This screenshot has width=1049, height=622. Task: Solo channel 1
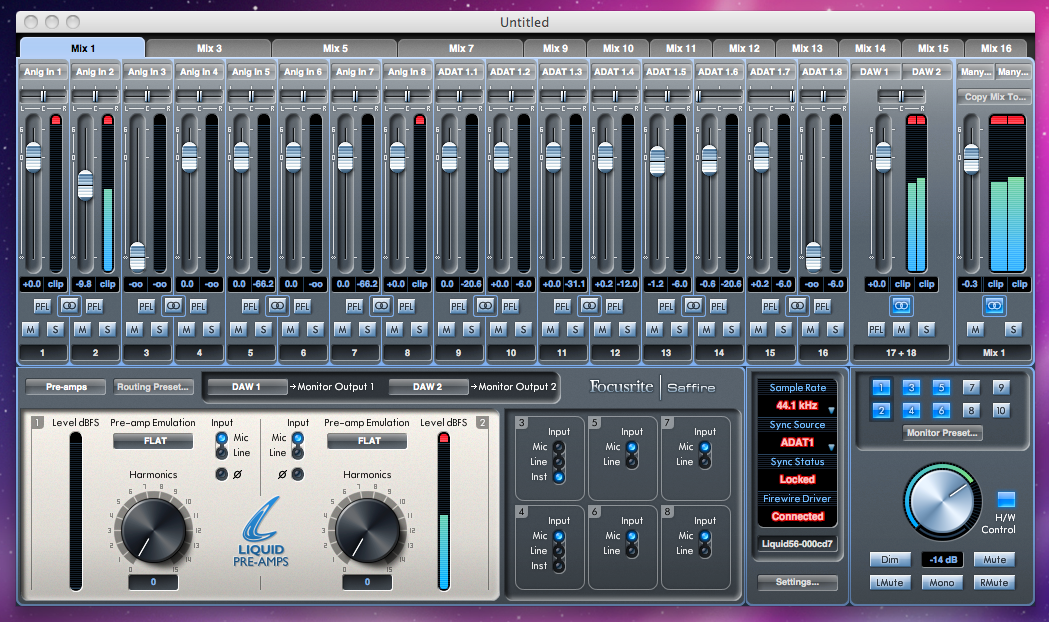56,330
